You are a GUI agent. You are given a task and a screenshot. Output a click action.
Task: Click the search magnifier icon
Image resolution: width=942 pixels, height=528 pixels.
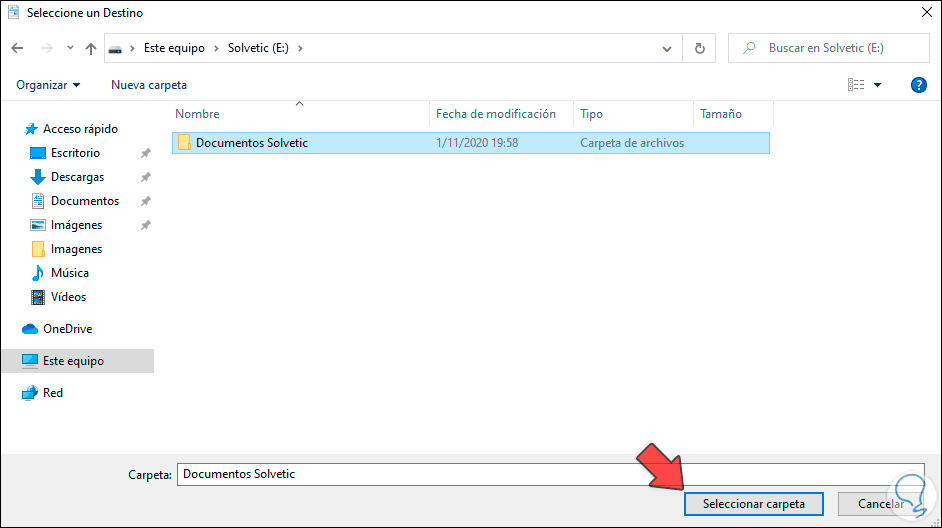point(749,47)
